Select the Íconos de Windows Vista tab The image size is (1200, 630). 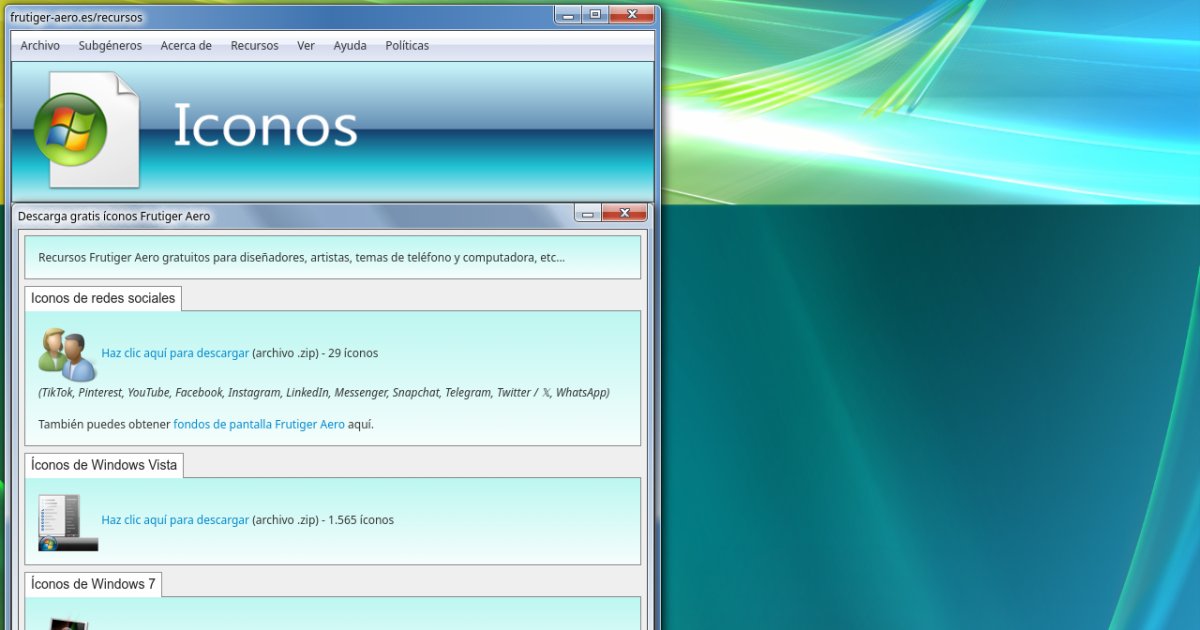tap(104, 465)
